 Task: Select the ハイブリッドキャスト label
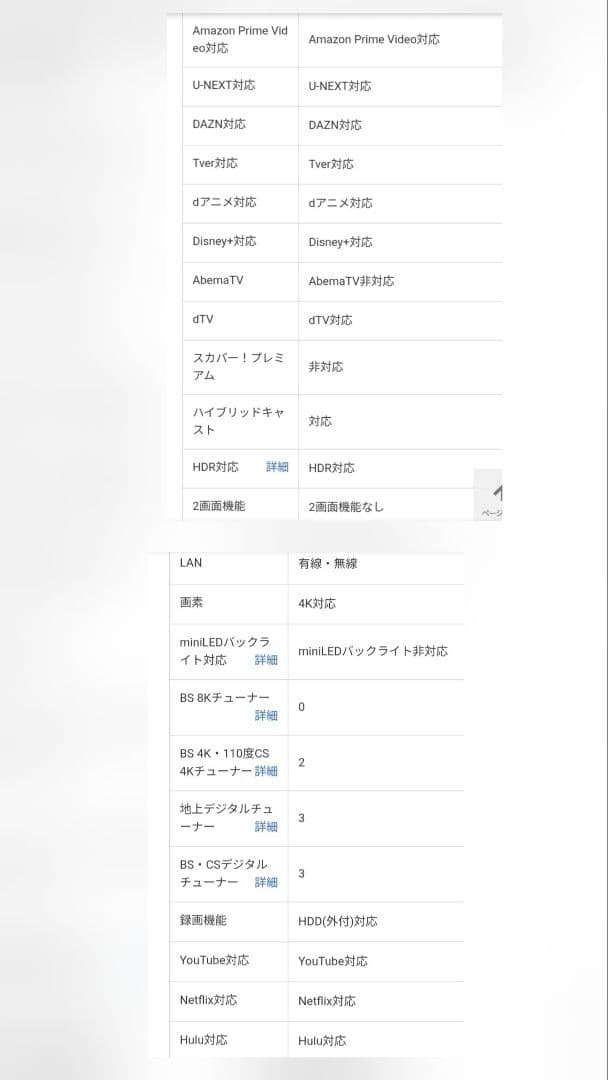point(238,421)
